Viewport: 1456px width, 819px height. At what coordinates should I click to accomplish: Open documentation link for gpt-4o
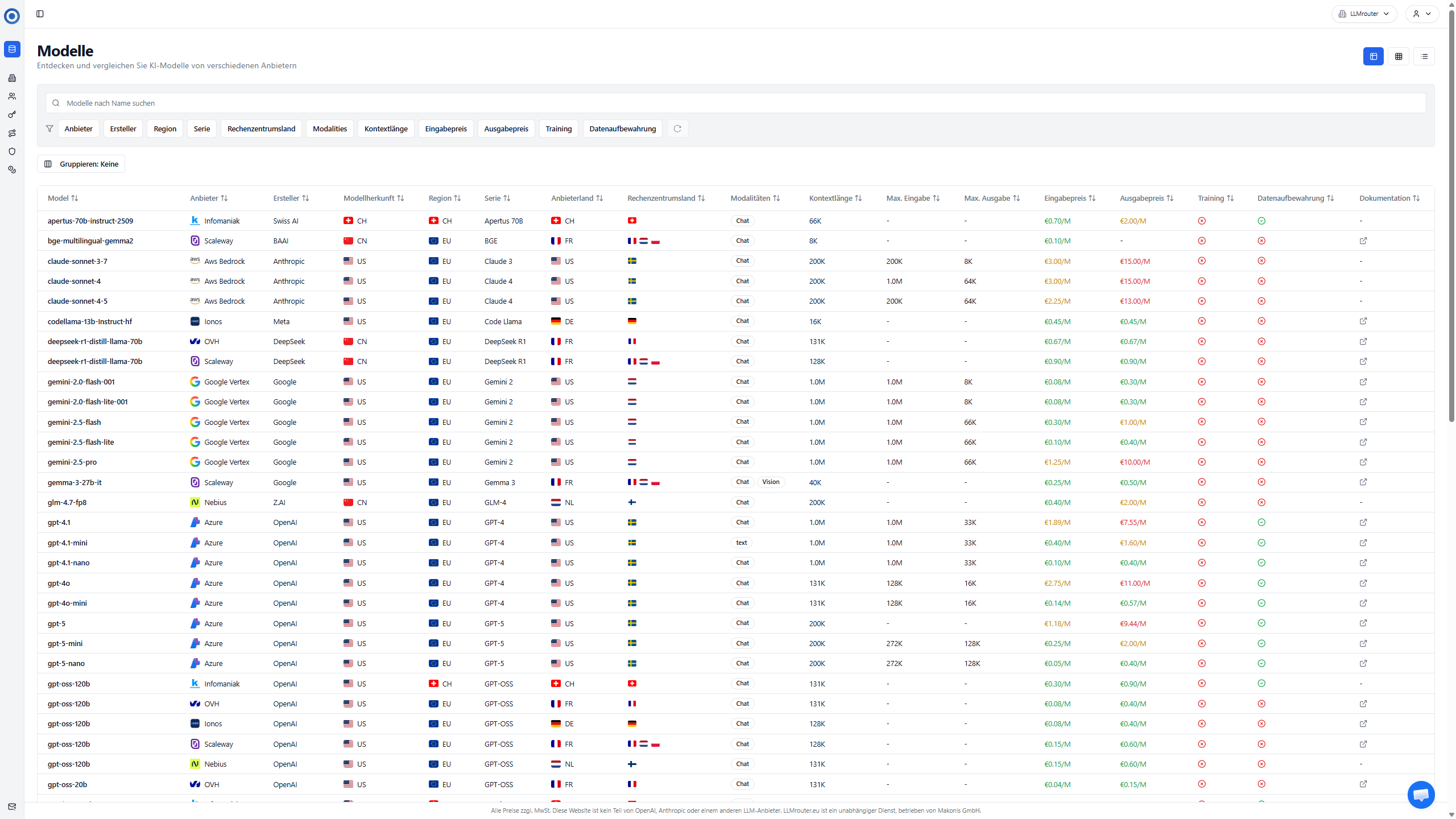[x=1363, y=583]
